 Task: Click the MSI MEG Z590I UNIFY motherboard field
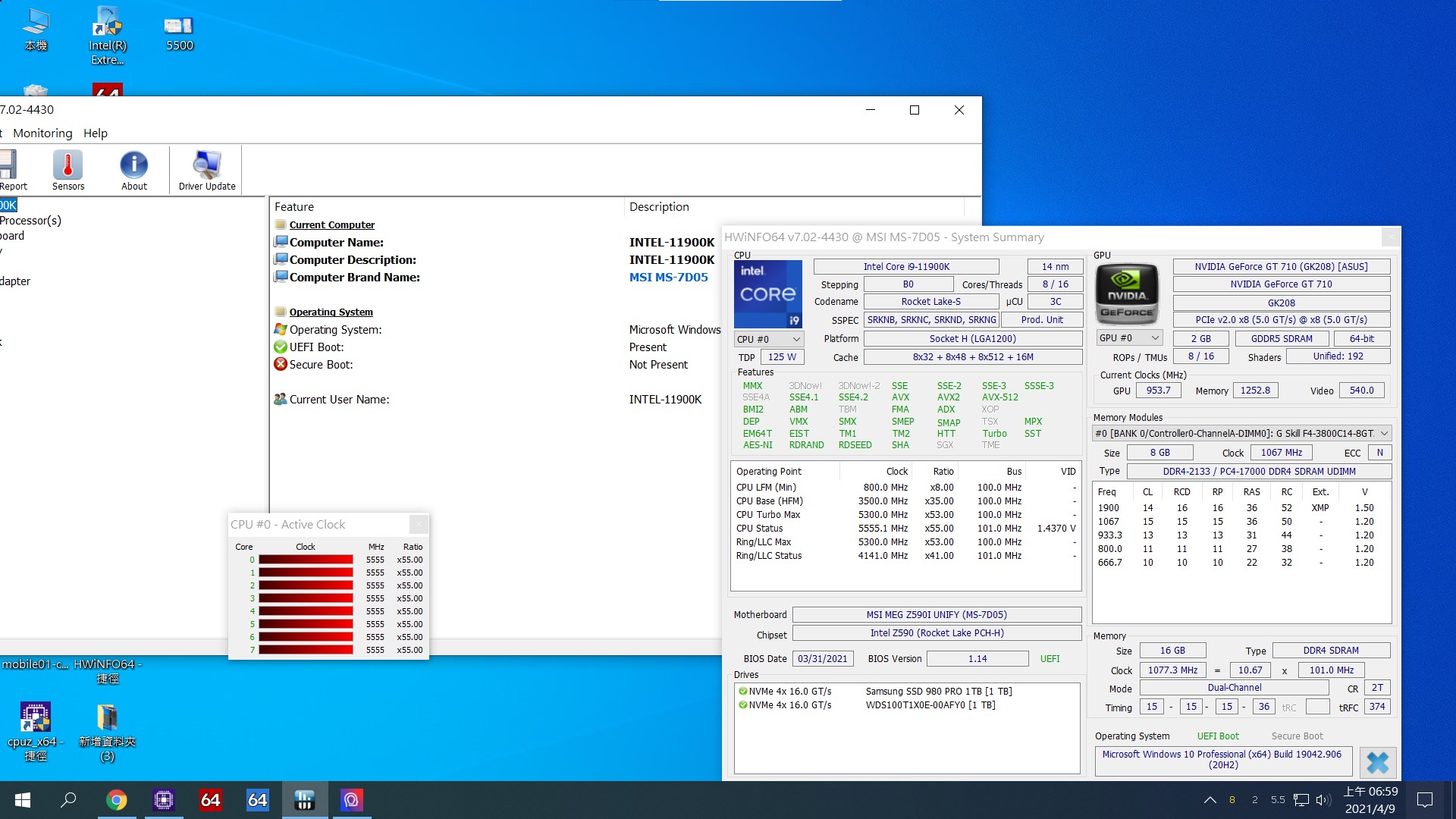(x=937, y=614)
